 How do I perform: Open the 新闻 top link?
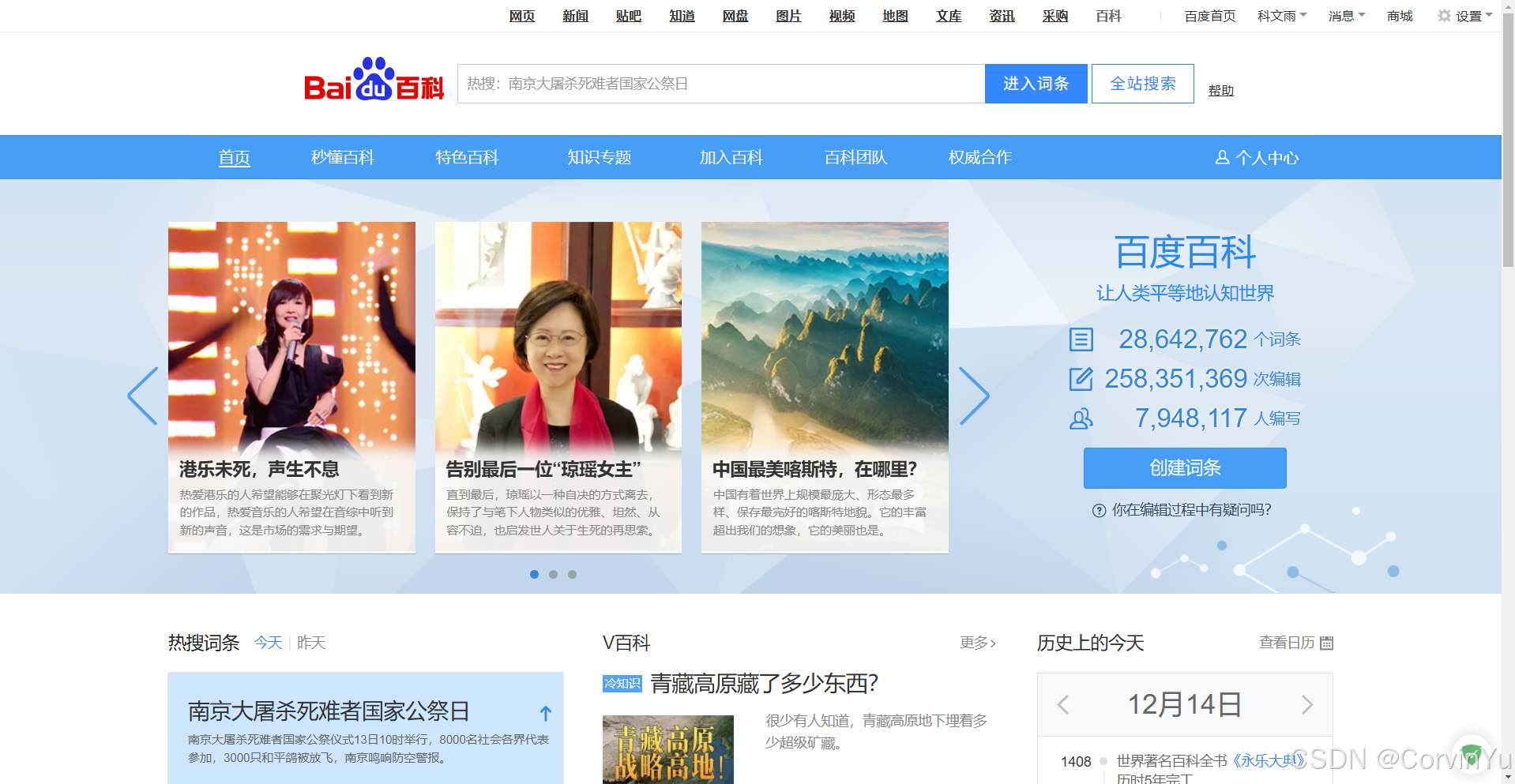(575, 16)
